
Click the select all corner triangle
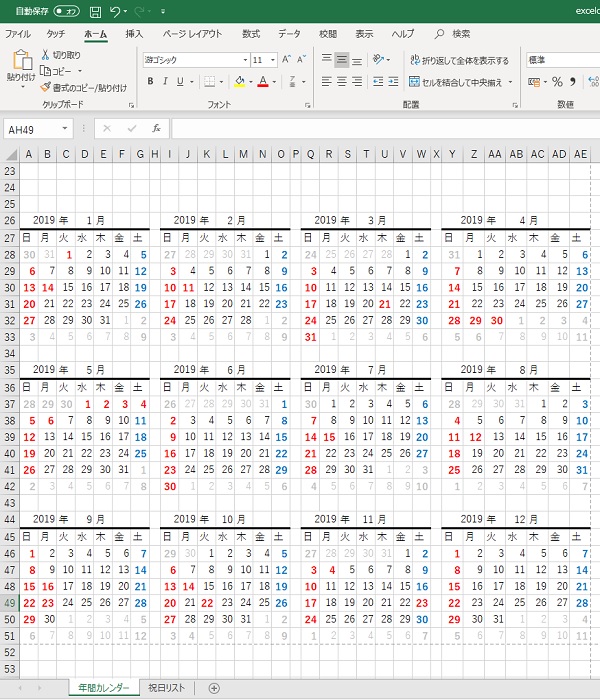pyautogui.click(x=11, y=154)
